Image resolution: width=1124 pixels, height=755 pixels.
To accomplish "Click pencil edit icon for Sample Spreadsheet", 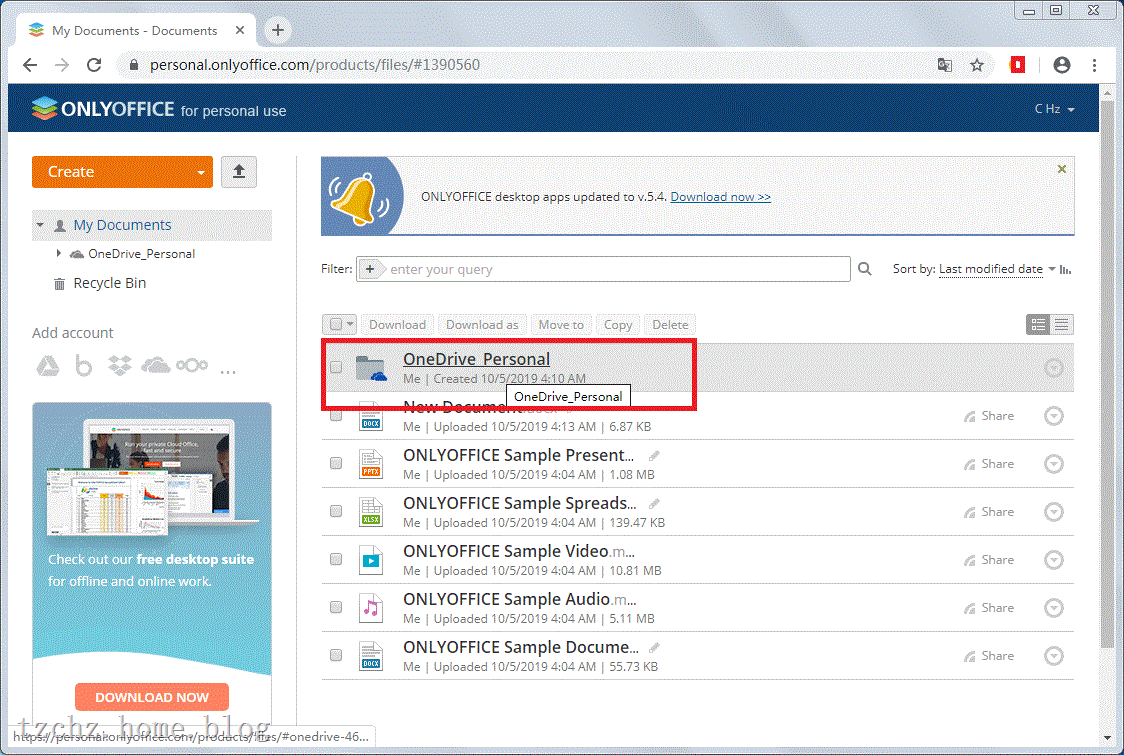I will click(654, 504).
